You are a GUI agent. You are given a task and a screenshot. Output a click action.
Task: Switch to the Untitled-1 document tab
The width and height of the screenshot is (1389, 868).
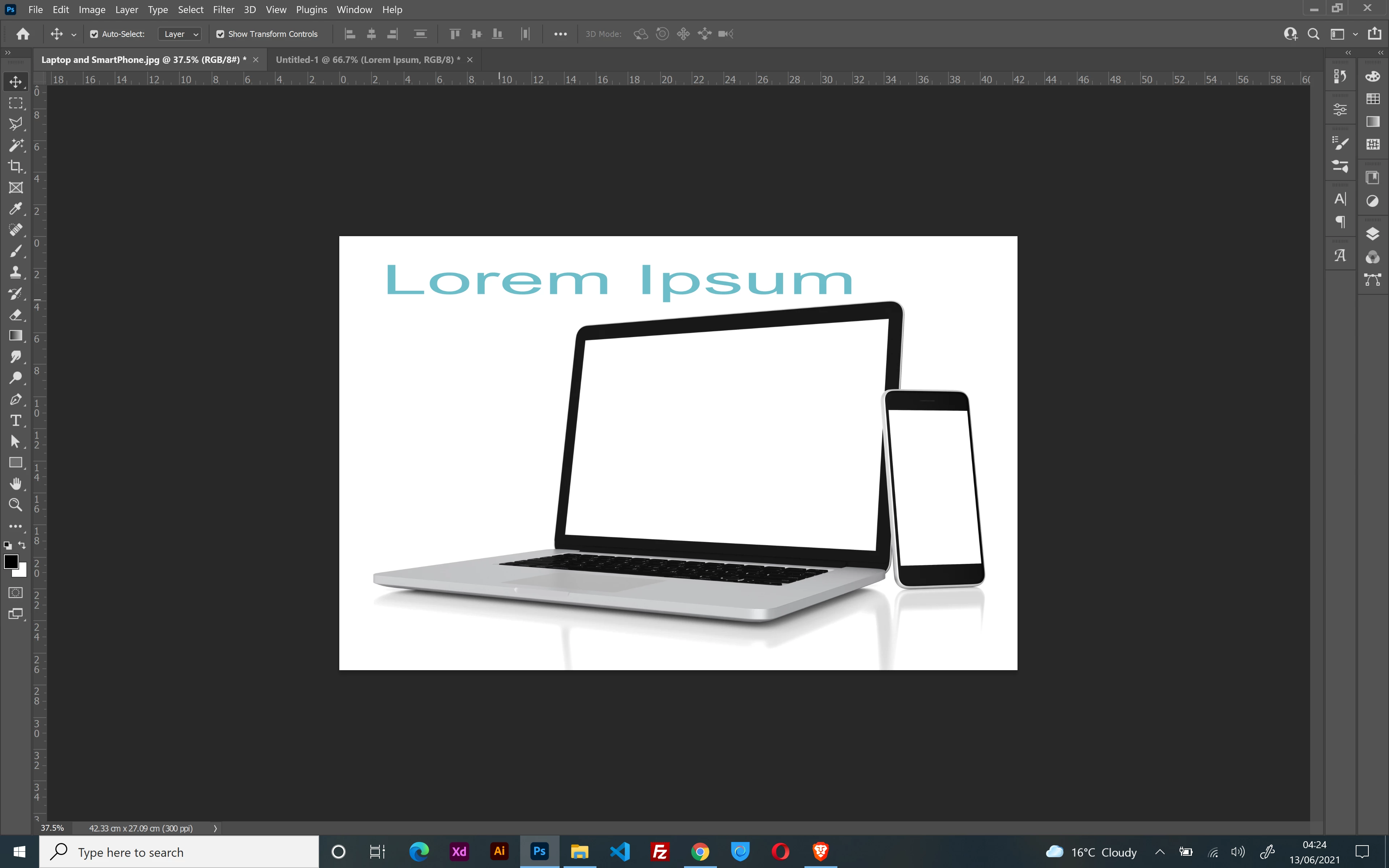[368, 60]
